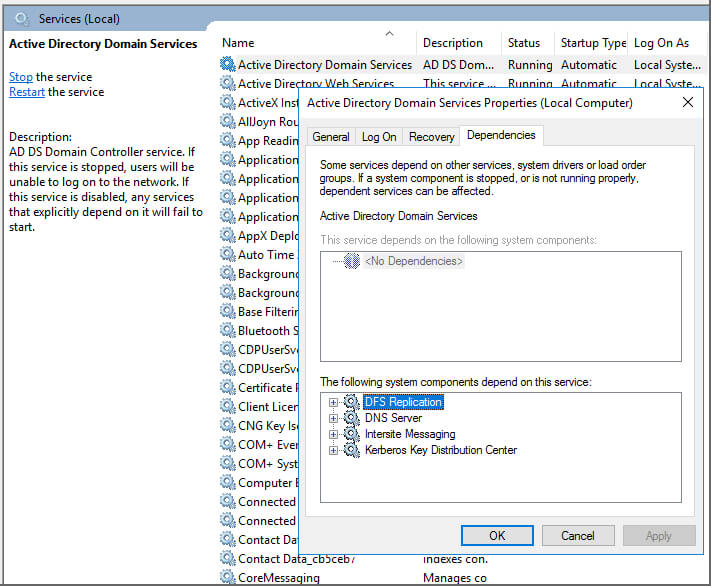Expand the DFS Replication tree node

[333, 402]
